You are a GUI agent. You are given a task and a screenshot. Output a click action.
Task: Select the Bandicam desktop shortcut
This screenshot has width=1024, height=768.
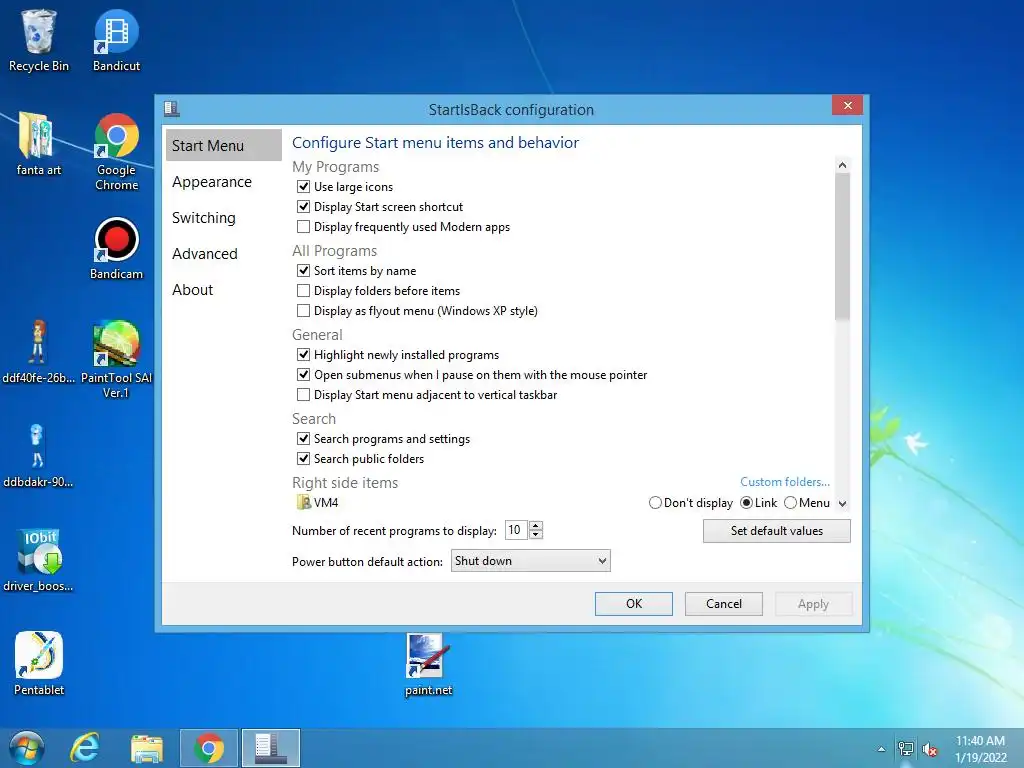point(116,248)
